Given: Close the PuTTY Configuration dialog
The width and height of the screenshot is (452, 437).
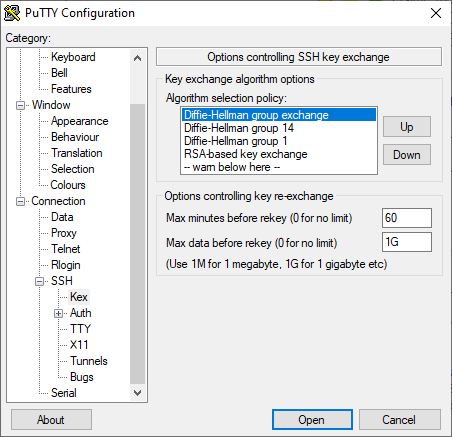Looking at the screenshot, I should (x=436, y=13).
